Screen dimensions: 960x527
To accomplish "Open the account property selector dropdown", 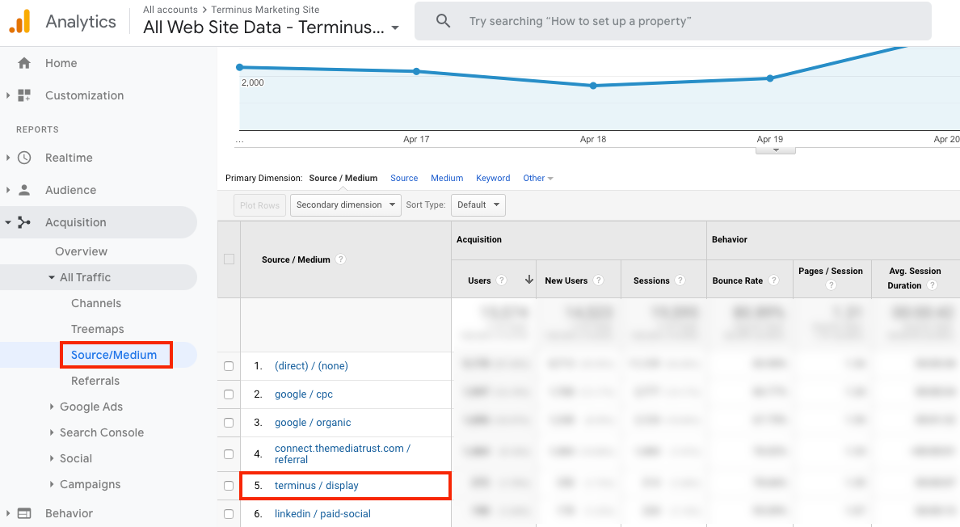I will (x=395, y=28).
